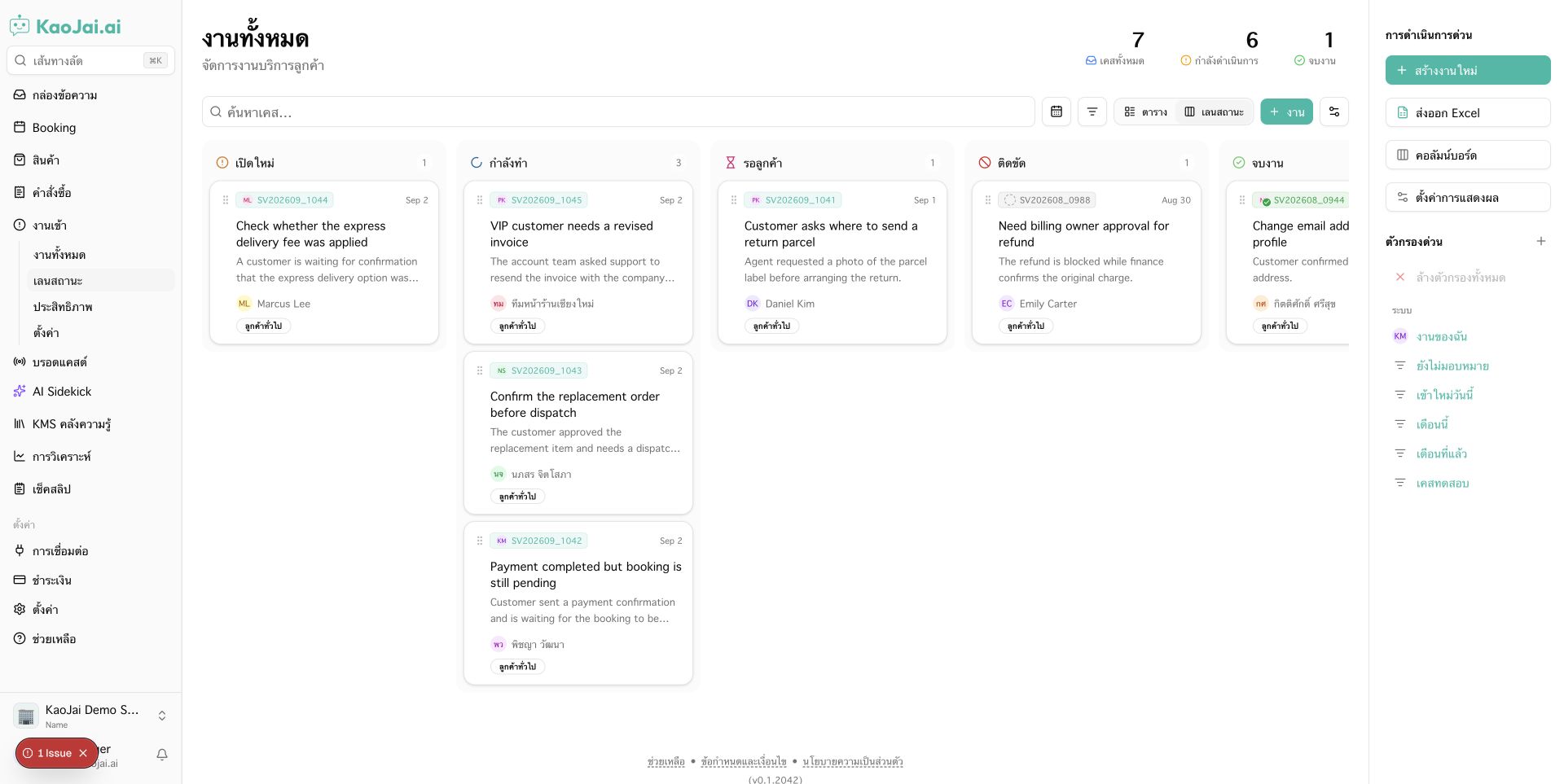Viewport: 1564px width, 784px height.
Task: Click ส่งออก Excel button
Action: pos(1468,112)
